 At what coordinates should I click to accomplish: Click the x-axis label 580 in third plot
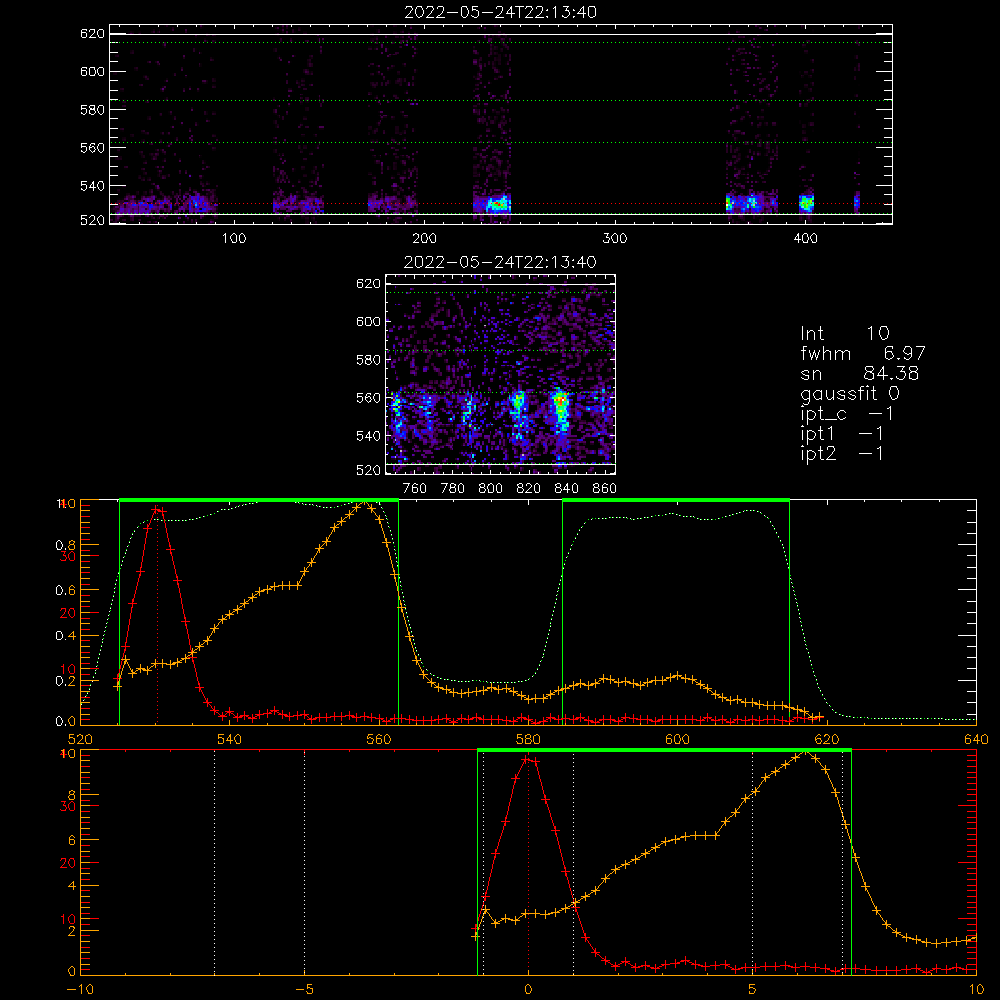[x=528, y=739]
